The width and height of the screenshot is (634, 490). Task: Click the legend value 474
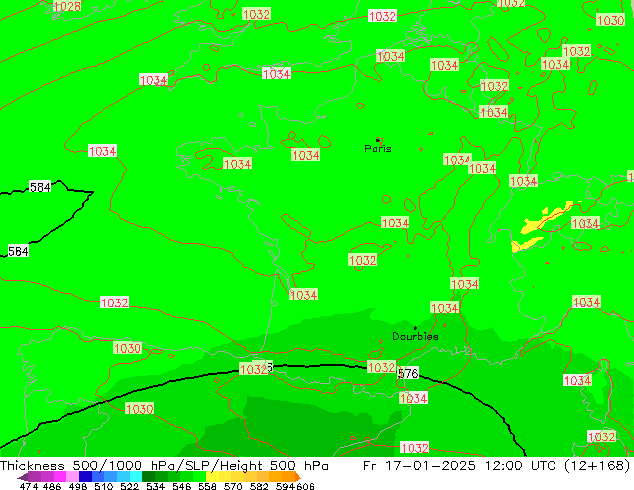29,486
